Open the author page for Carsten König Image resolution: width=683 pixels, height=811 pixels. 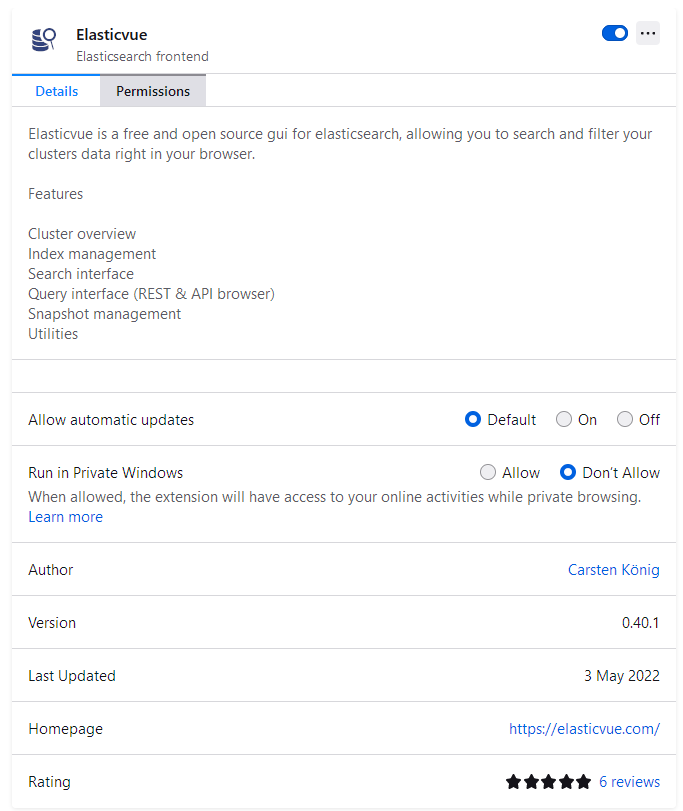pos(614,569)
